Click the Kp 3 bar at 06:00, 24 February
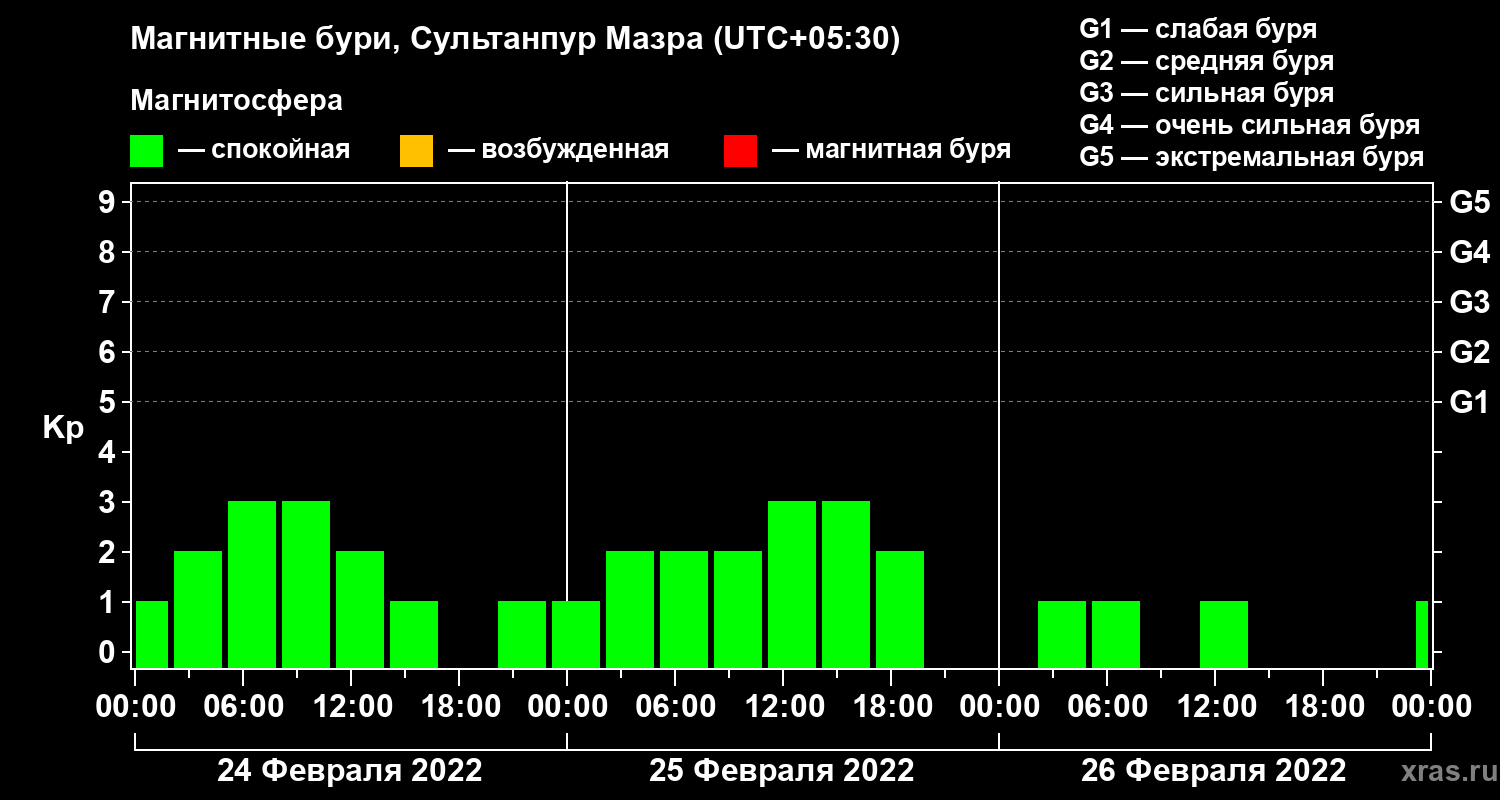The height and width of the screenshot is (800, 1500). click(x=252, y=585)
